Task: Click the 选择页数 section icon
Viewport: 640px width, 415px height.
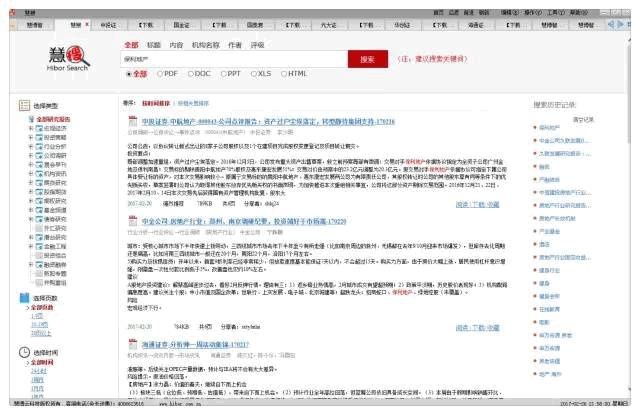Action: [24, 298]
